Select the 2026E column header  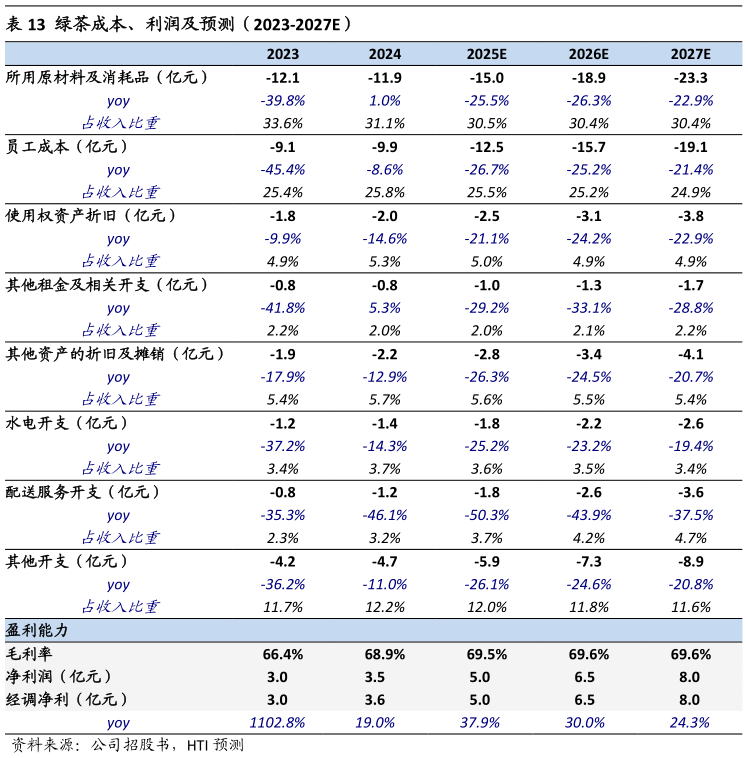589,54
